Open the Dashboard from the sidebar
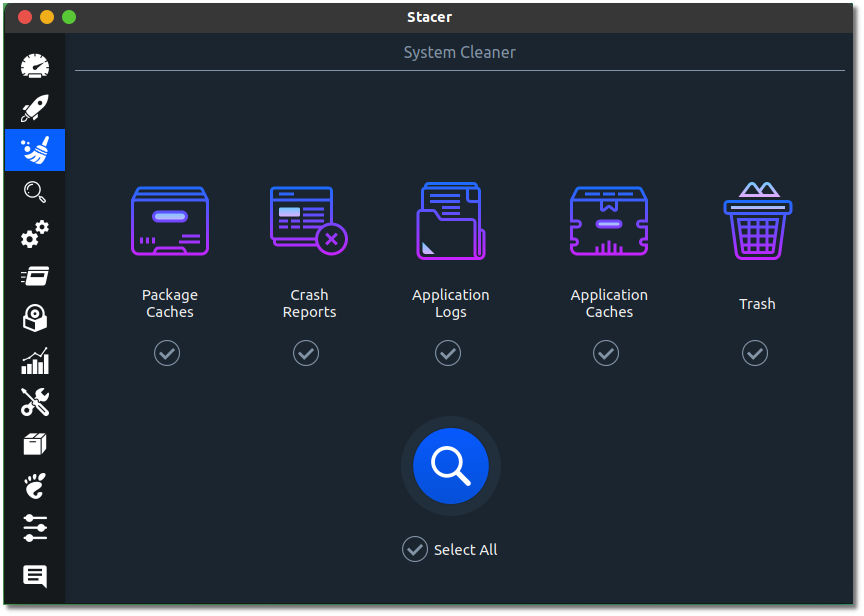Image resolution: width=864 pixels, height=616 pixels. point(34,67)
